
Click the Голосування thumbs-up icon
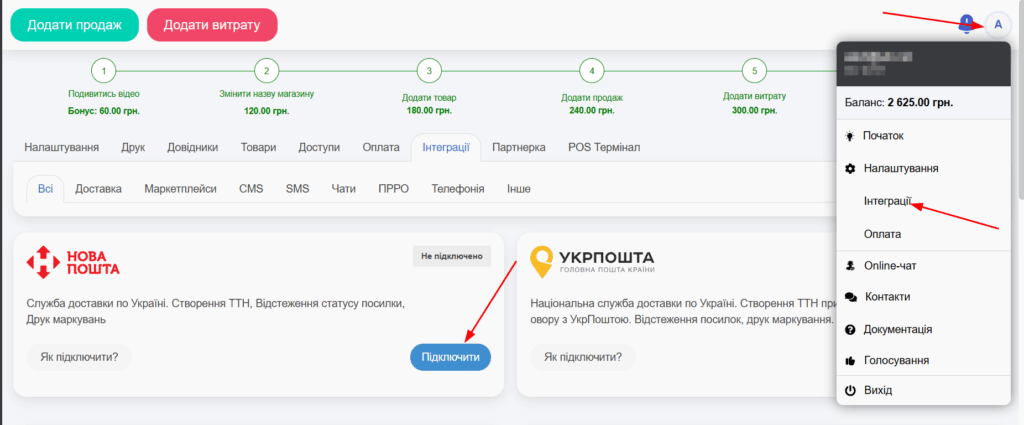(x=850, y=360)
